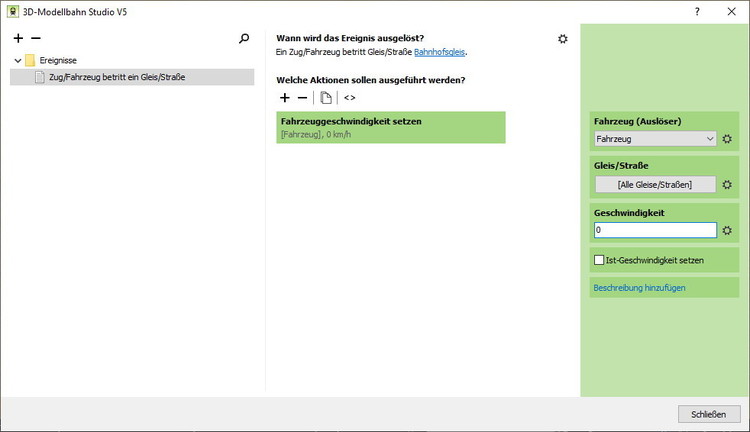This screenshot has width=750, height=432.
Task: Click the [Alle Gleise/Straßen] button
Action: pos(655,184)
